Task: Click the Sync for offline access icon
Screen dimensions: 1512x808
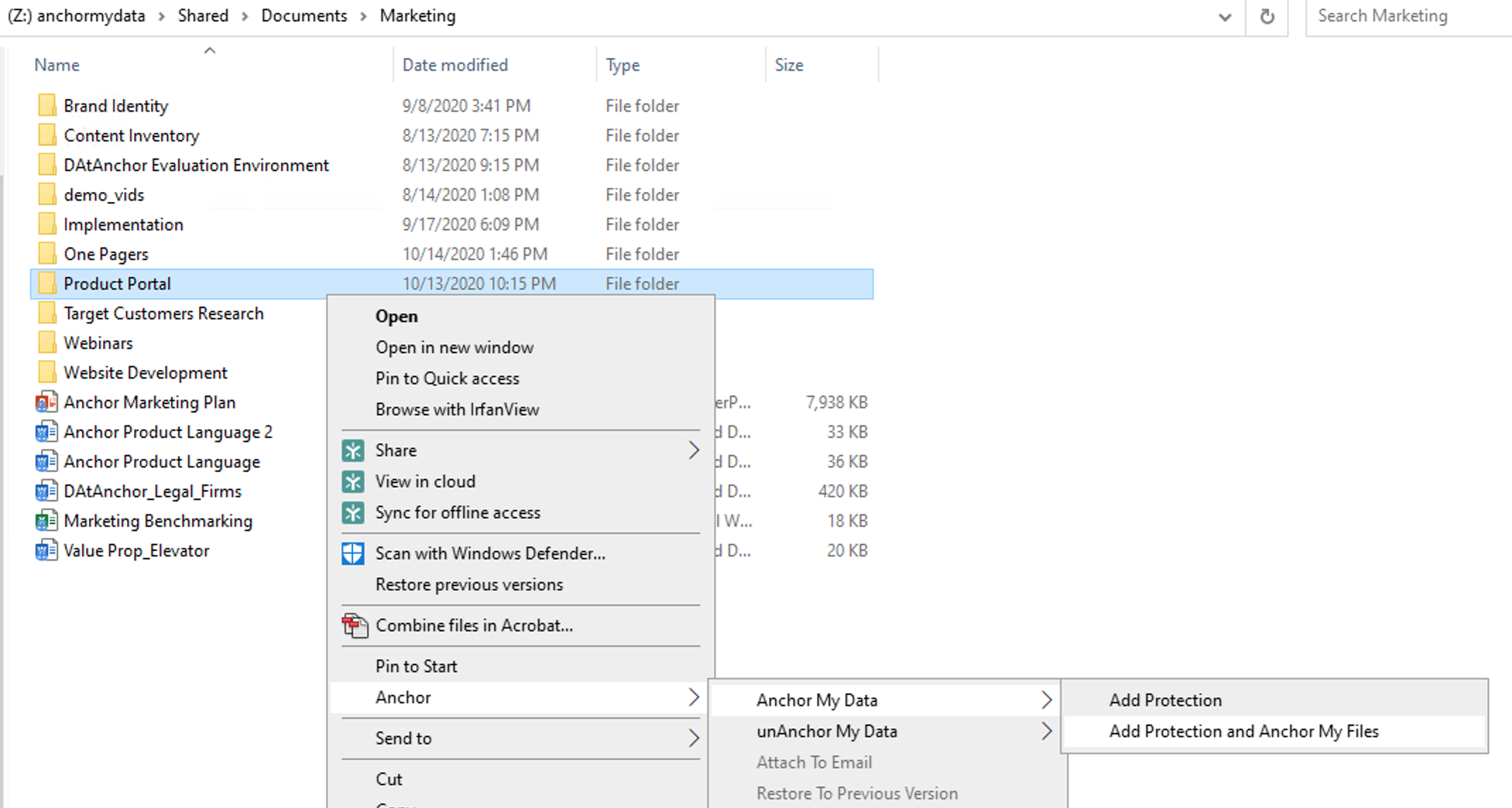Action: click(353, 513)
